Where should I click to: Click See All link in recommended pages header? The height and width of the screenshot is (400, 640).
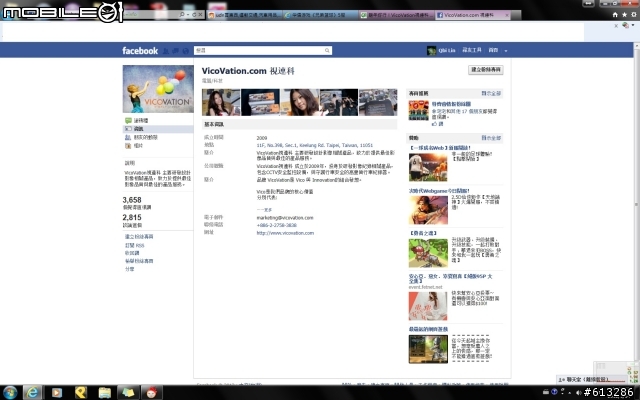[491, 93]
